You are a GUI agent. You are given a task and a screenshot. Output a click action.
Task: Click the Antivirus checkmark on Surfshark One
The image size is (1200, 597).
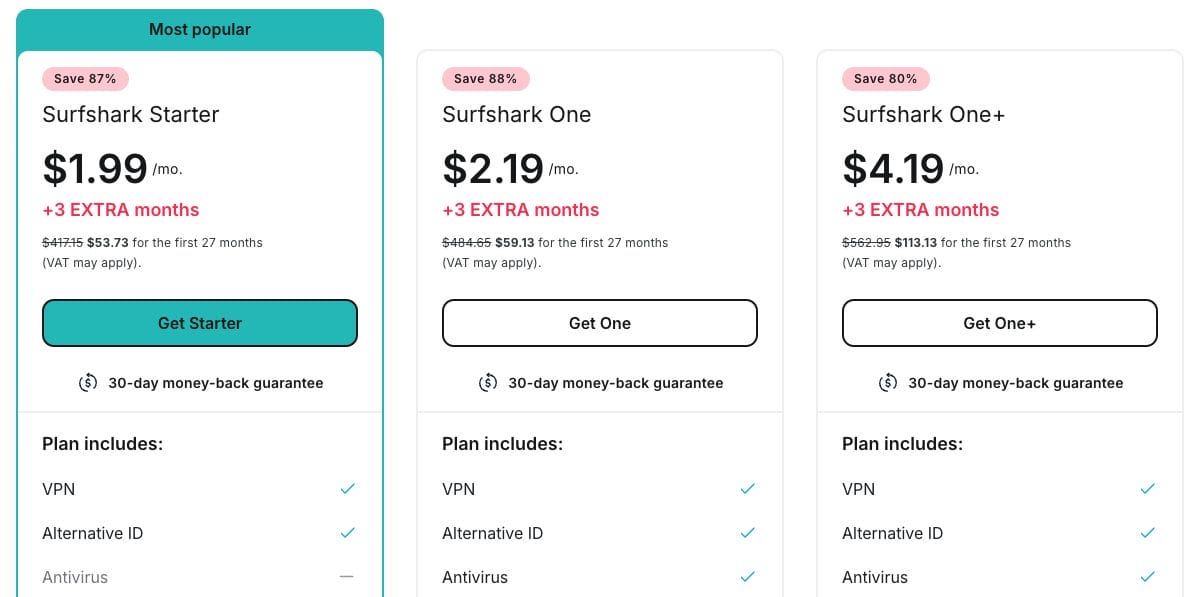pyautogui.click(x=747, y=577)
